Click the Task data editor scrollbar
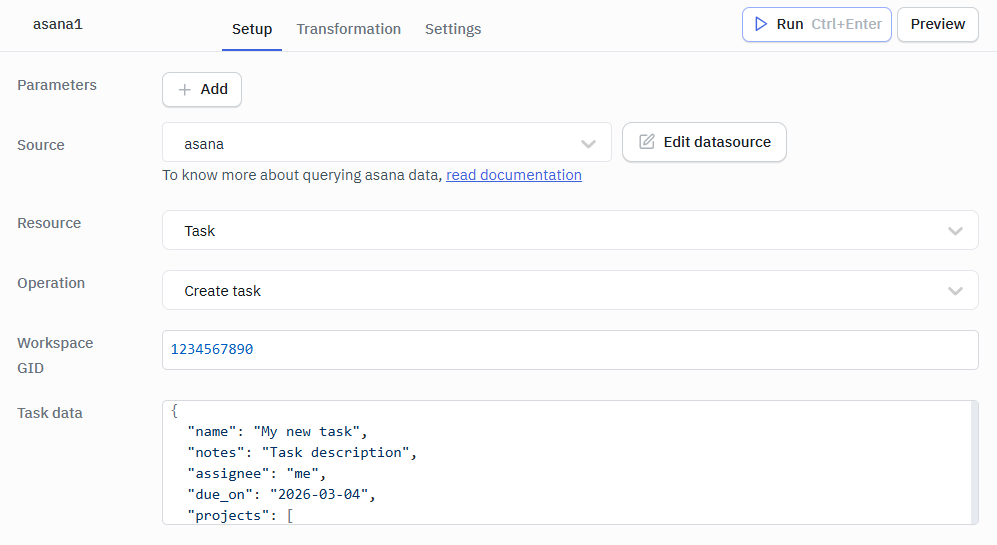 975,462
